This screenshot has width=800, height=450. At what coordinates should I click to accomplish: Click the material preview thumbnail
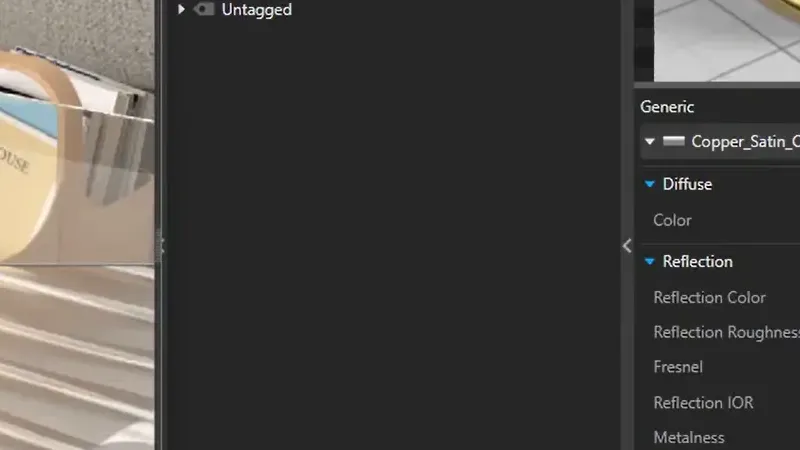(727, 40)
